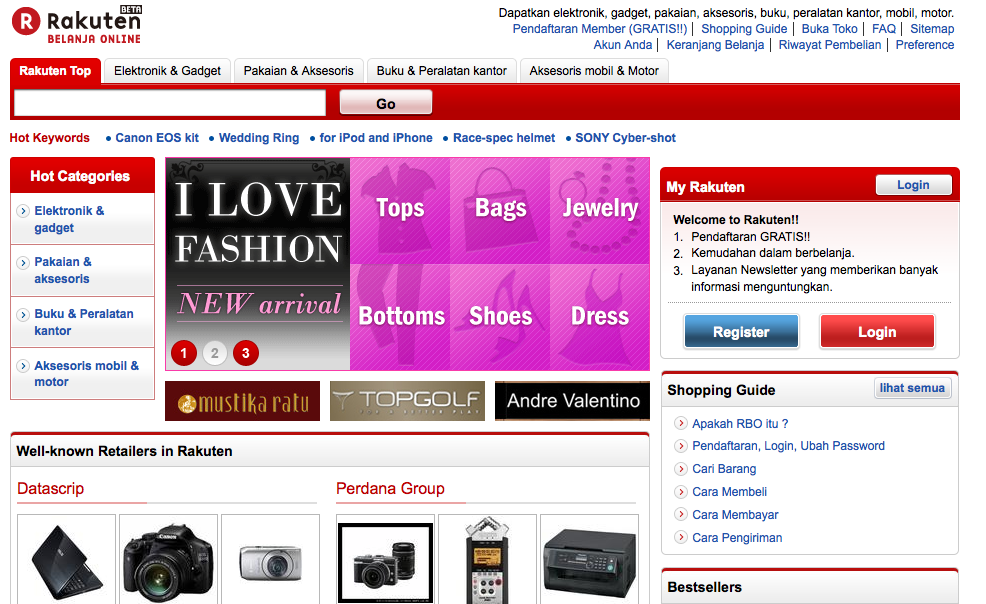Open the Dress fashion category tile
The image size is (986, 604).
click(x=600, y=317)
